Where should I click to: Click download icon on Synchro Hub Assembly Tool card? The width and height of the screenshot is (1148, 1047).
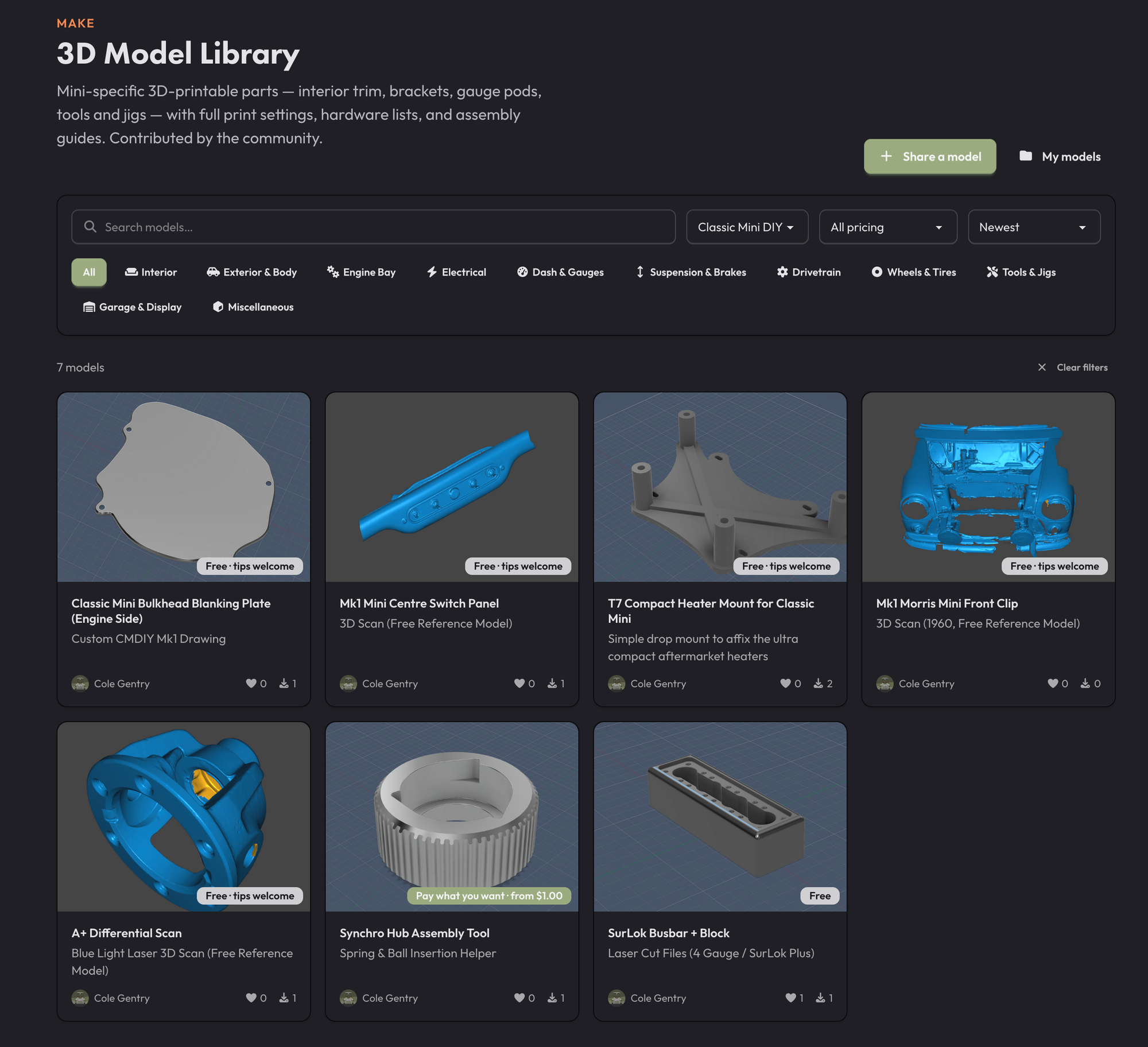tap(552, 998)
